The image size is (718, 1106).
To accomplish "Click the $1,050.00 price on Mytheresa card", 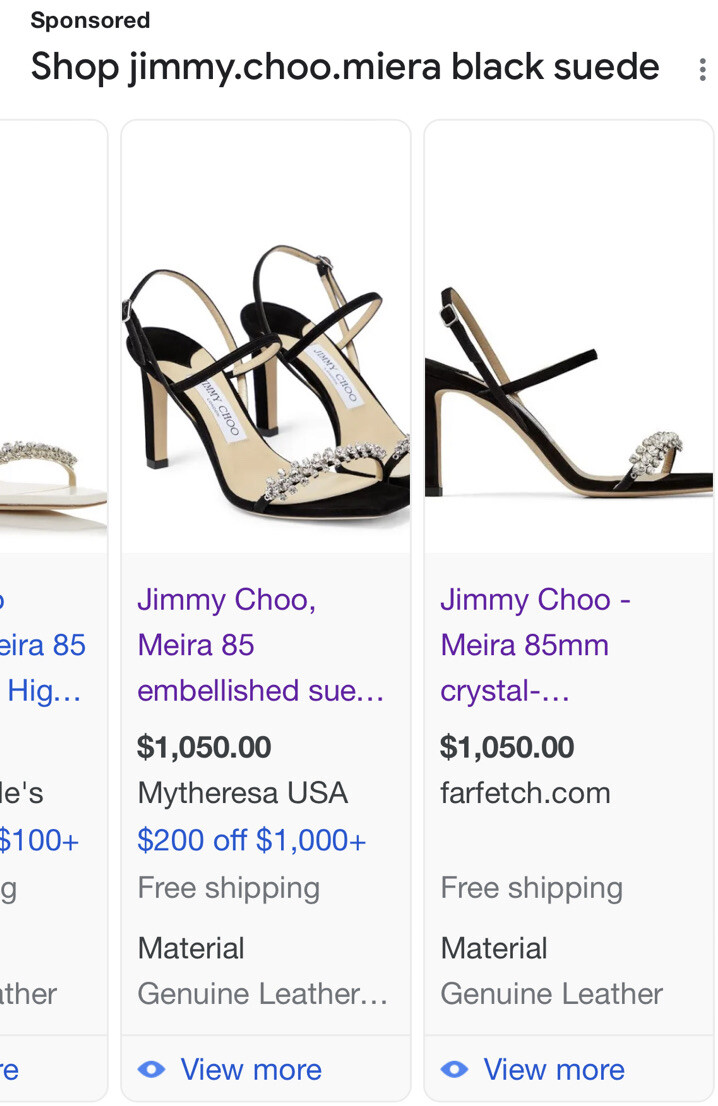I will point(204,747).
